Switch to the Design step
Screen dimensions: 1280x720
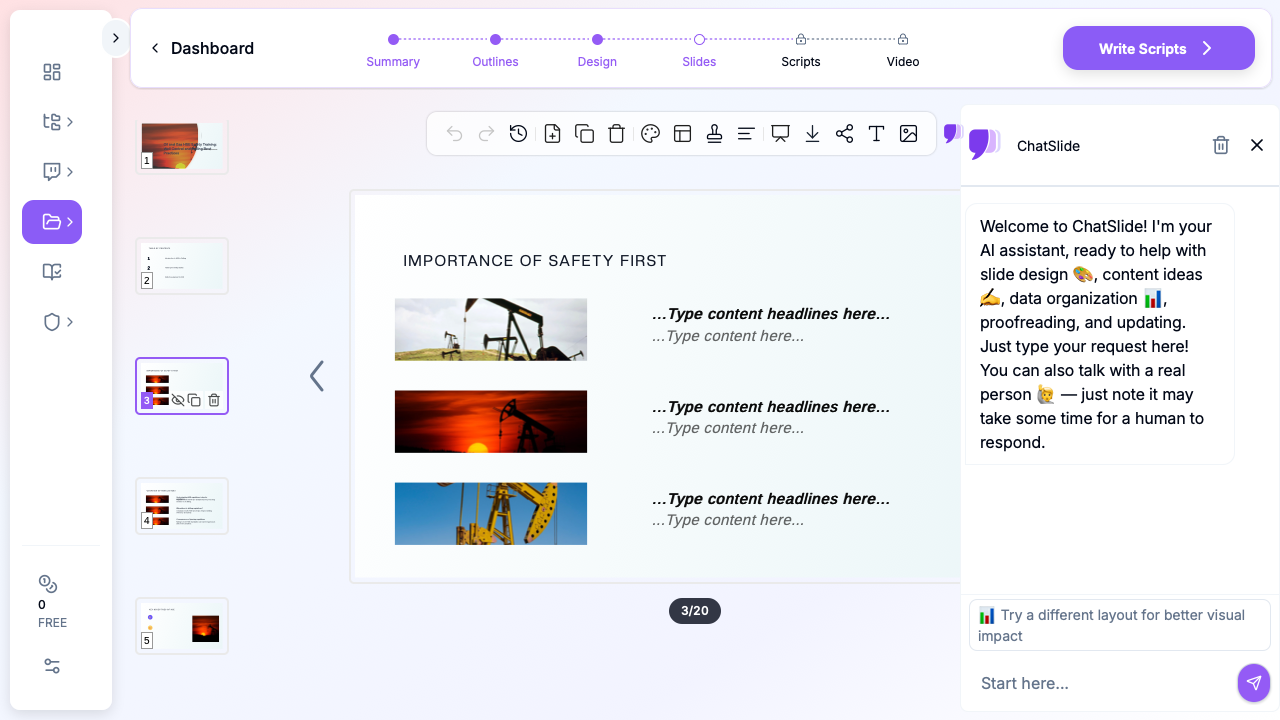pyautogui.click(x=597, y=49)
